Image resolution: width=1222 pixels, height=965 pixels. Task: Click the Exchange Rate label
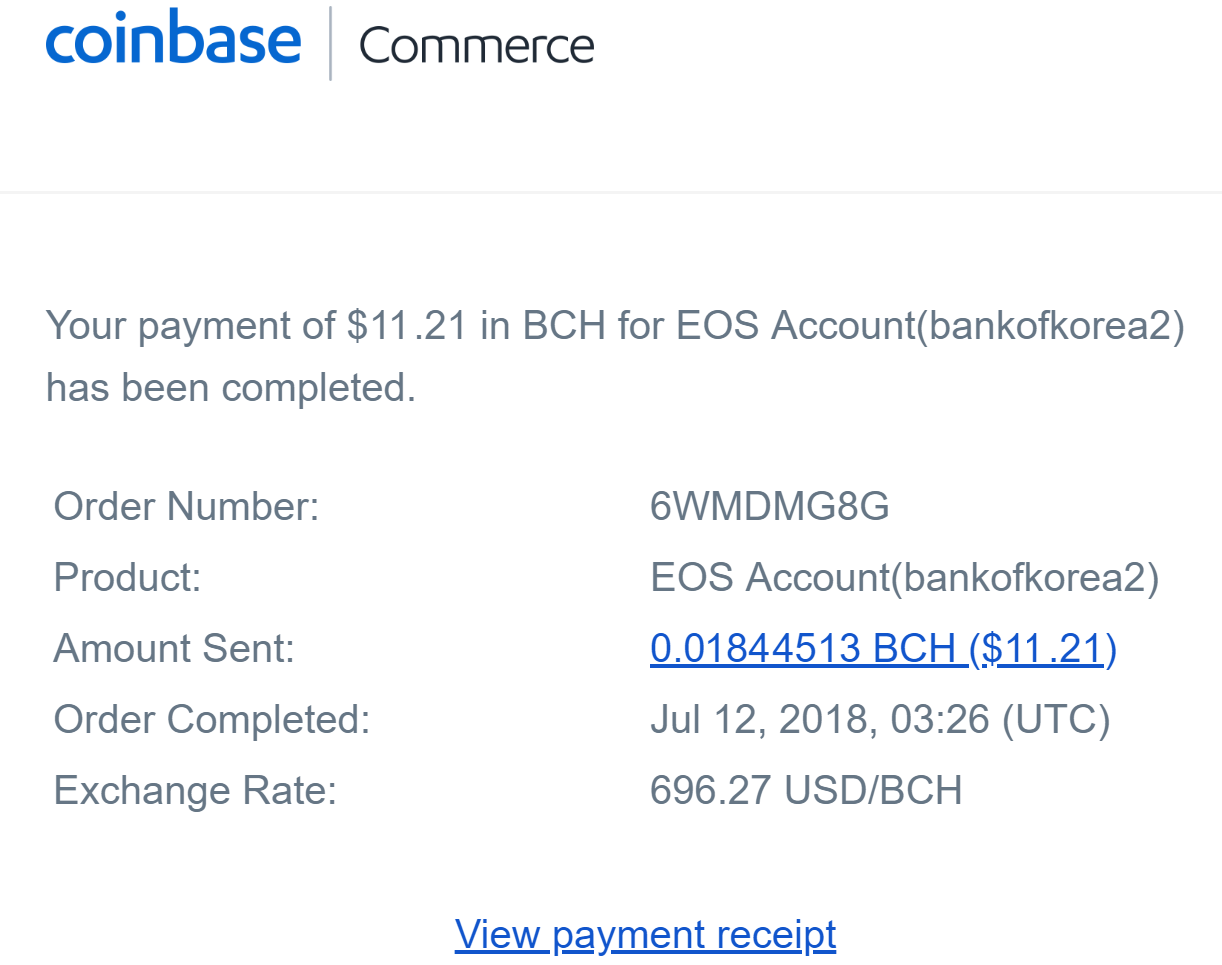click(195, 791)
